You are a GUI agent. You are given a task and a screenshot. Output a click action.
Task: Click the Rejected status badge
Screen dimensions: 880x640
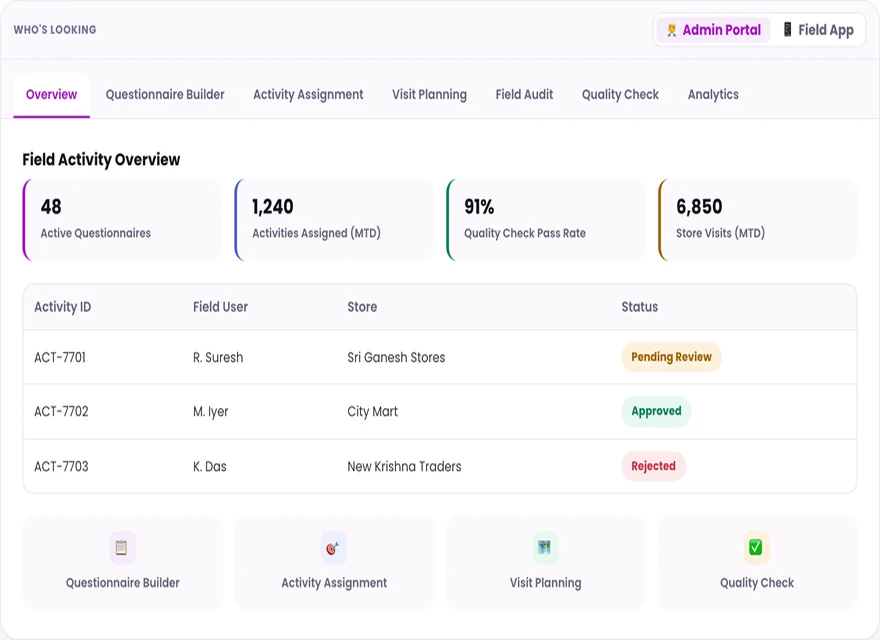(653, 466)
